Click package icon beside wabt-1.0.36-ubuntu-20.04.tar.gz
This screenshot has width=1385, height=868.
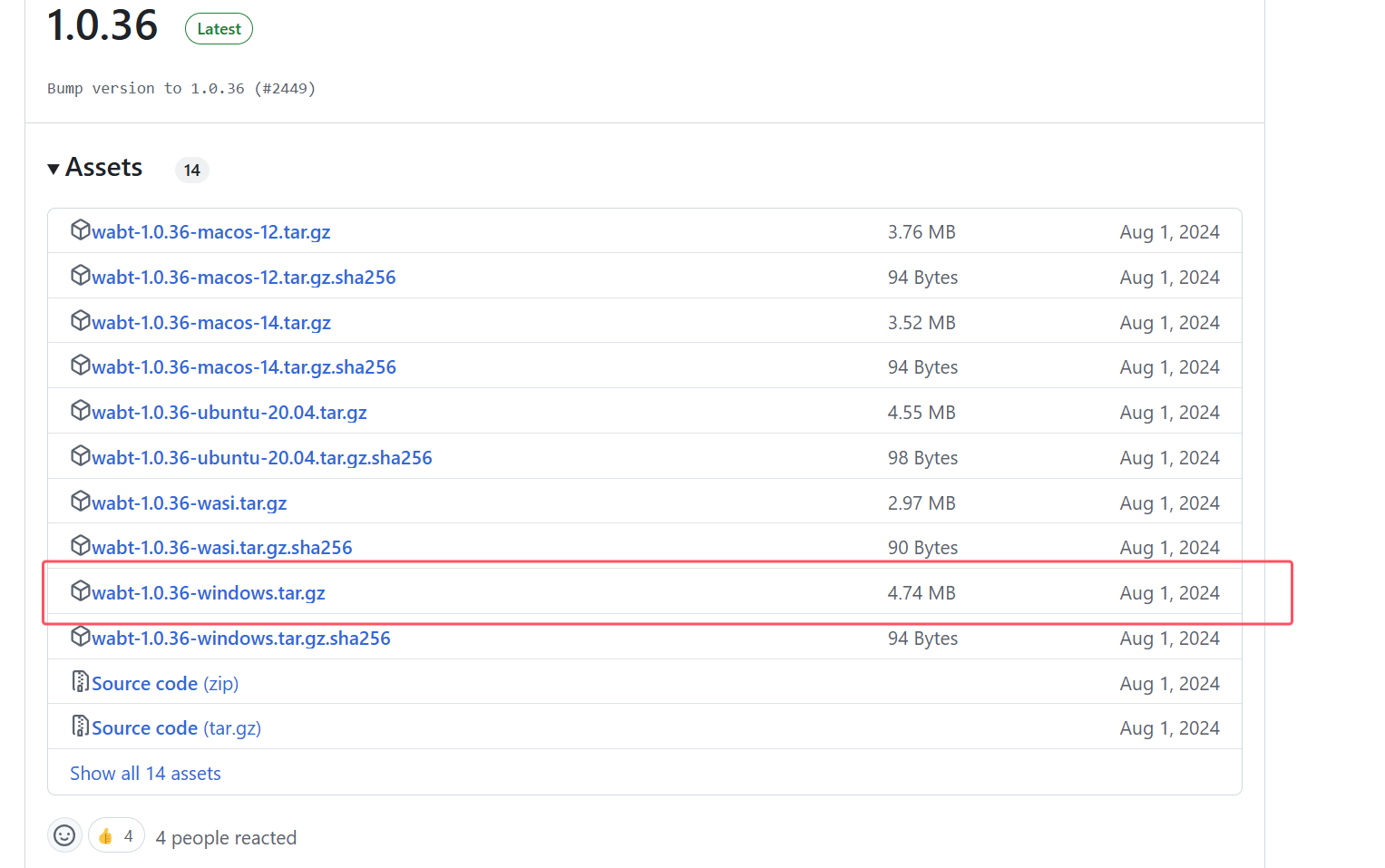(x=81, y=410)
